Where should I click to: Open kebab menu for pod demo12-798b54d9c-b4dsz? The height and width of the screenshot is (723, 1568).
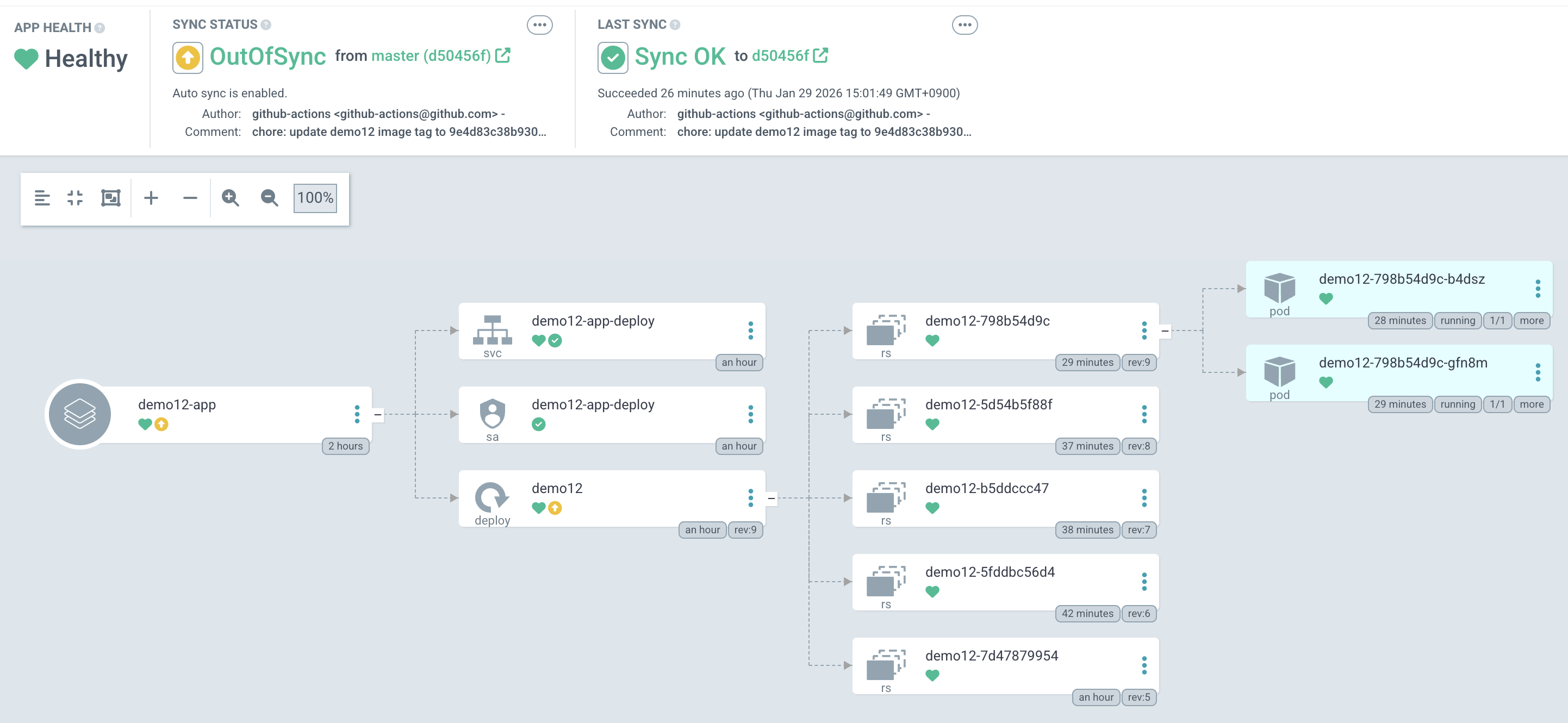1538,289
